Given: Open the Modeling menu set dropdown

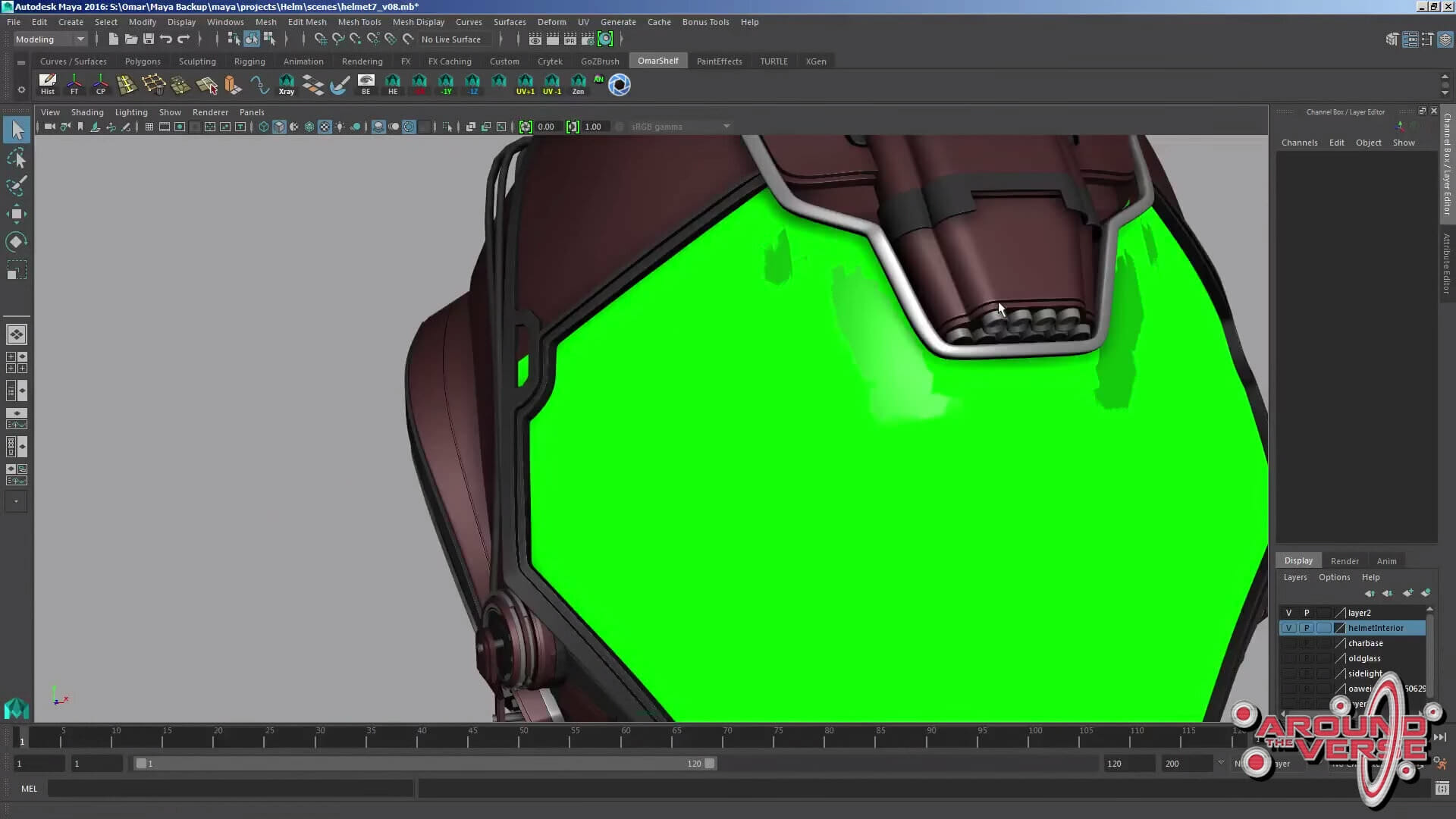Looking at the screenshot, I should tap(50, 39).
